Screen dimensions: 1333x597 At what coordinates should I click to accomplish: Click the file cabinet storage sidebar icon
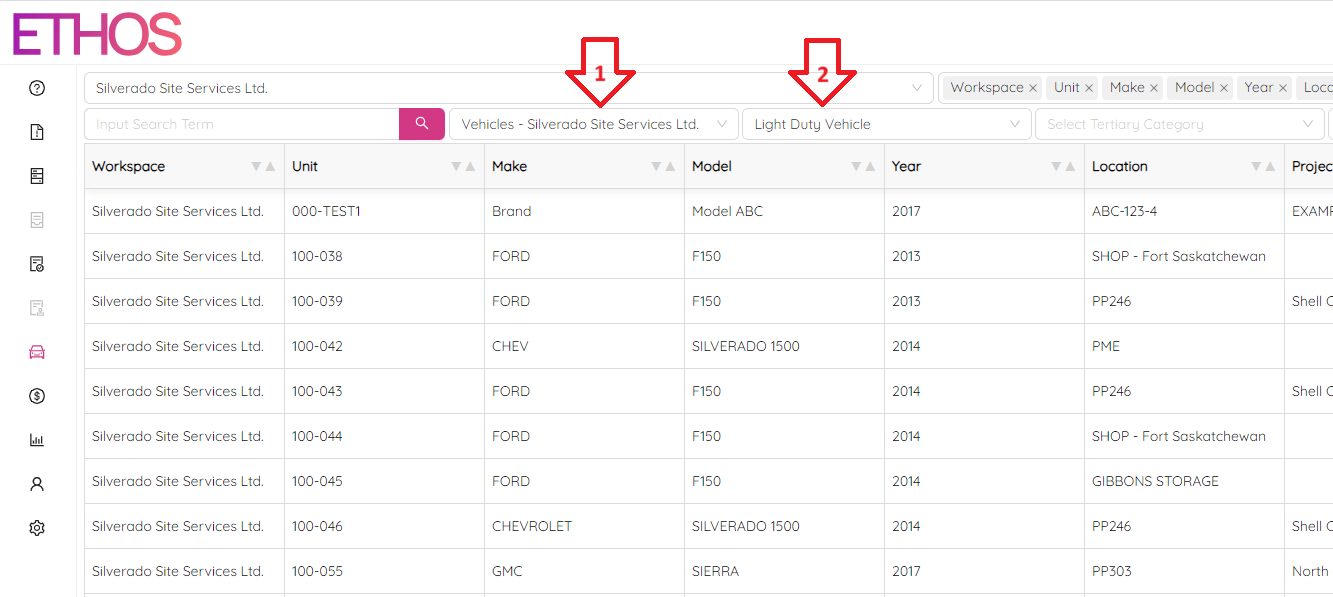point(37,176)
